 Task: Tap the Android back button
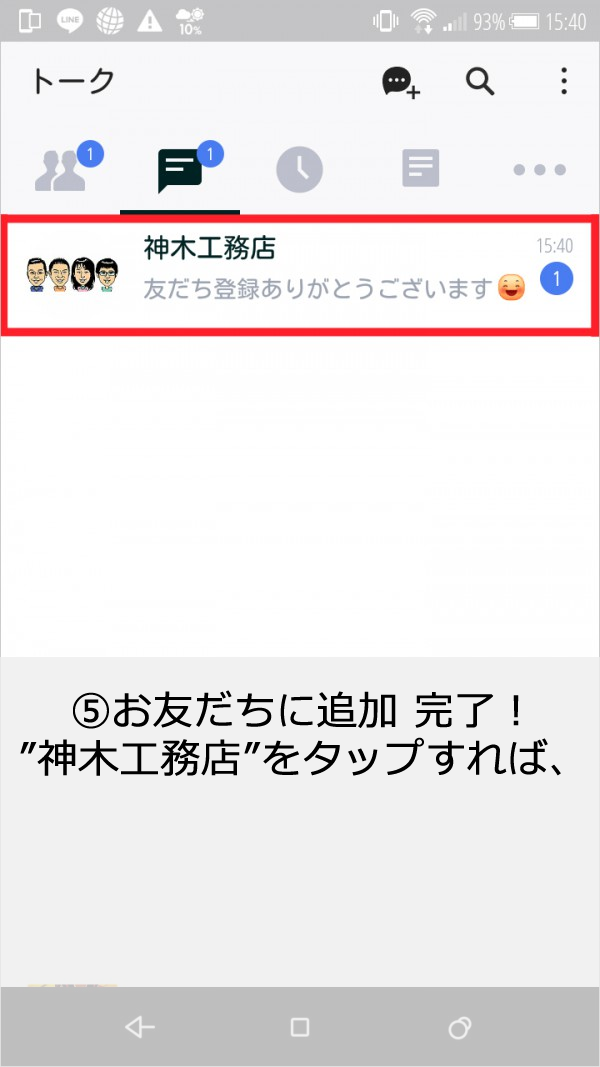[x=139, y=1027]
